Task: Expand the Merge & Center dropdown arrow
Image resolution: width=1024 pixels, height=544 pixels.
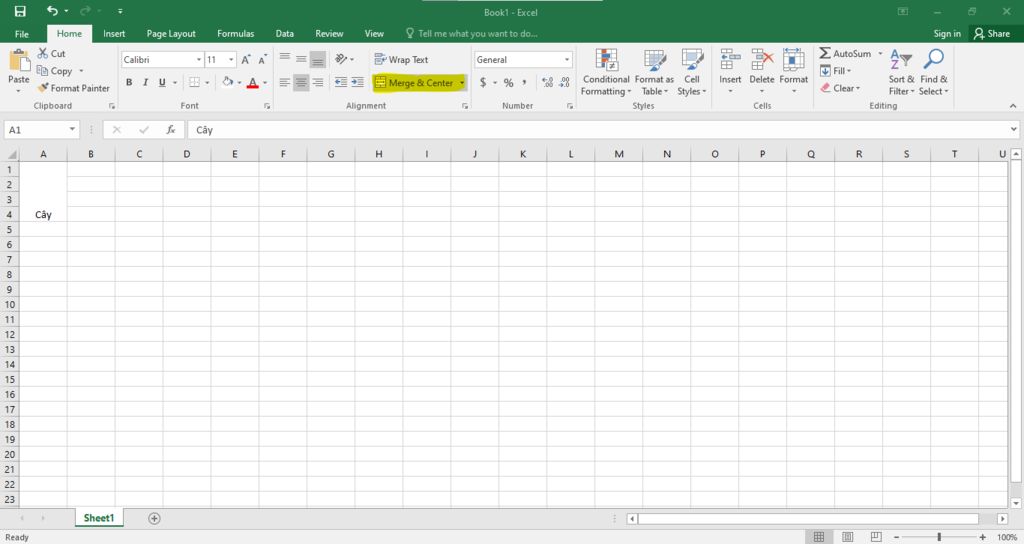Action: (x=462, y=83)
